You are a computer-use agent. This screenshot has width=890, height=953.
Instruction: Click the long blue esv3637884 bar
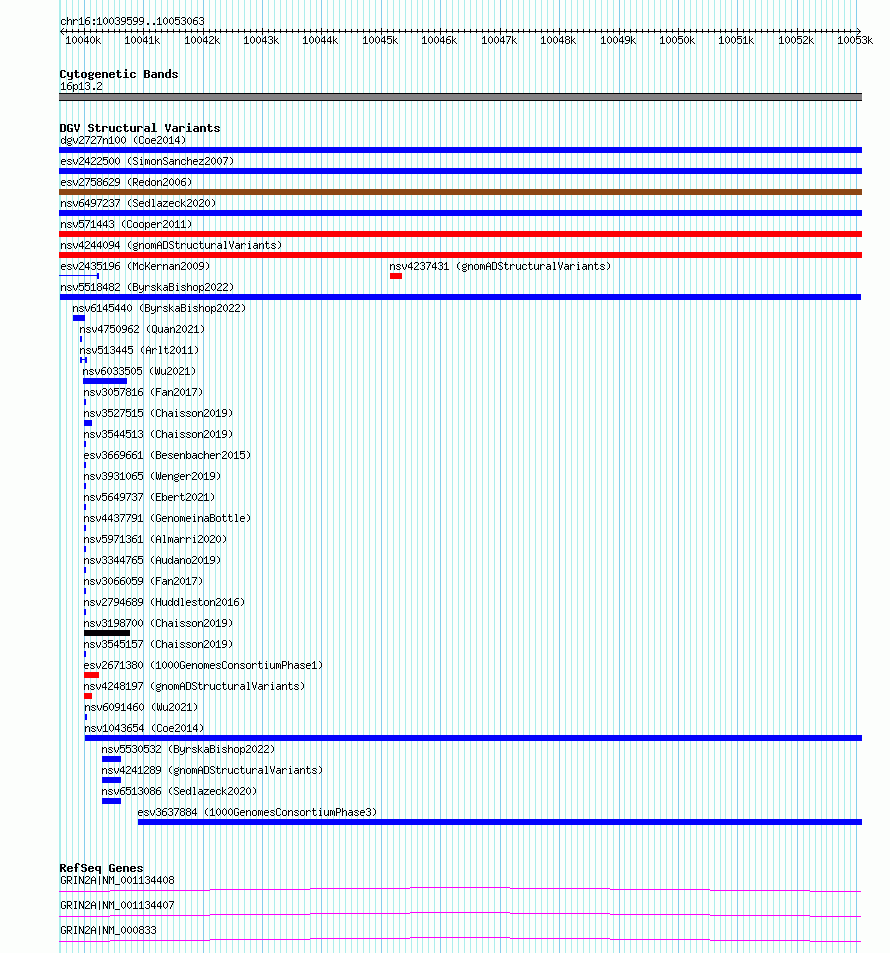coord(500,822)
